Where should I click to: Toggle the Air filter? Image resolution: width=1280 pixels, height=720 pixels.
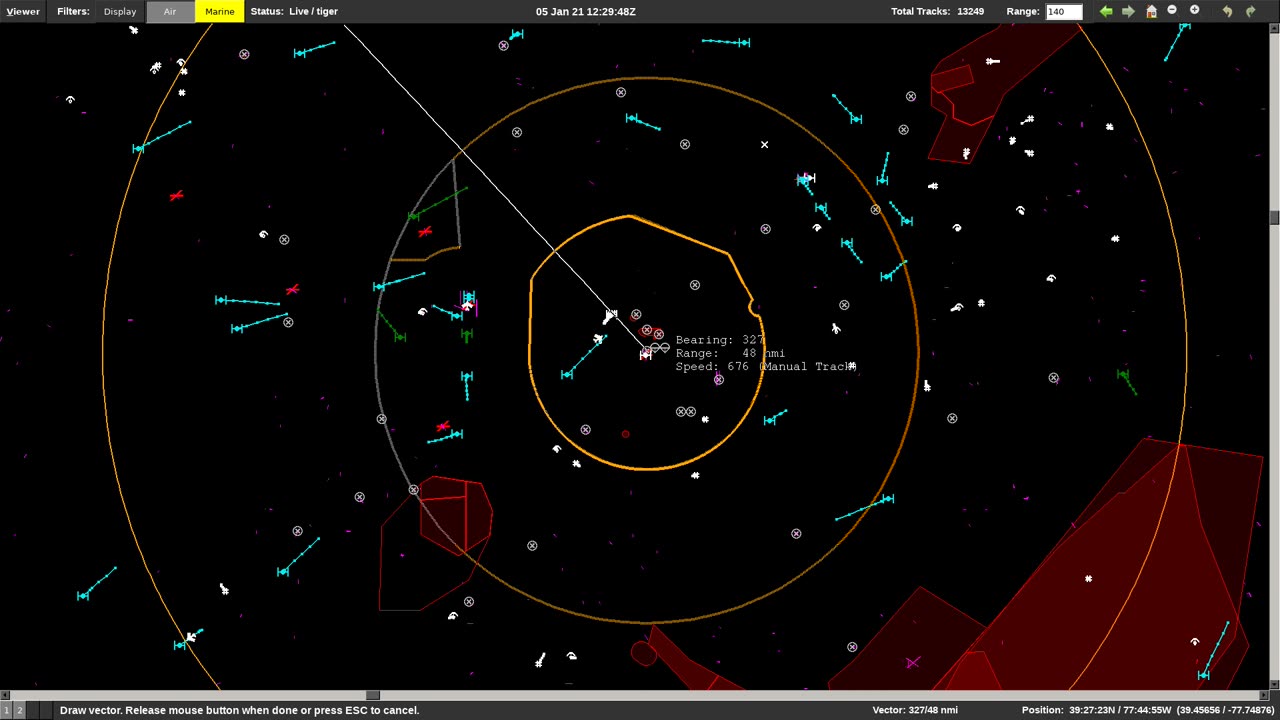point(170,11)
